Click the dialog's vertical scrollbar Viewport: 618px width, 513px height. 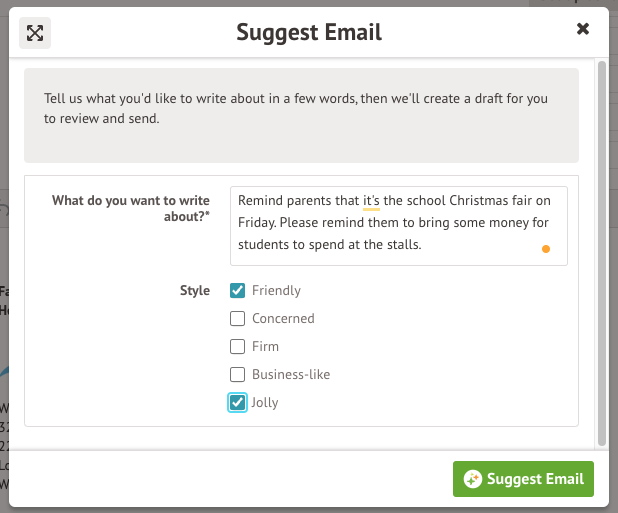601,250
